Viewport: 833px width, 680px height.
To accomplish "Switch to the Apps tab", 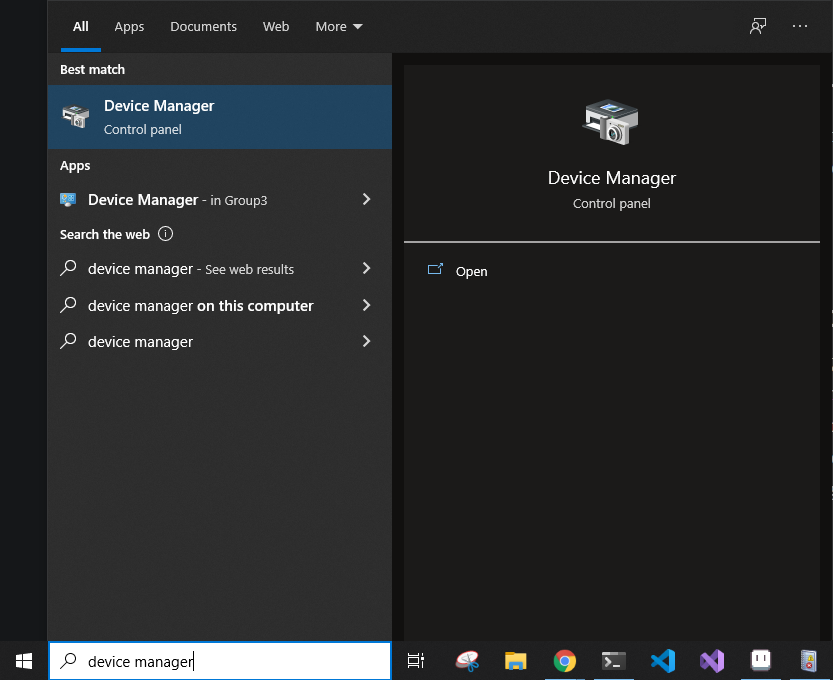I will 129,27.
